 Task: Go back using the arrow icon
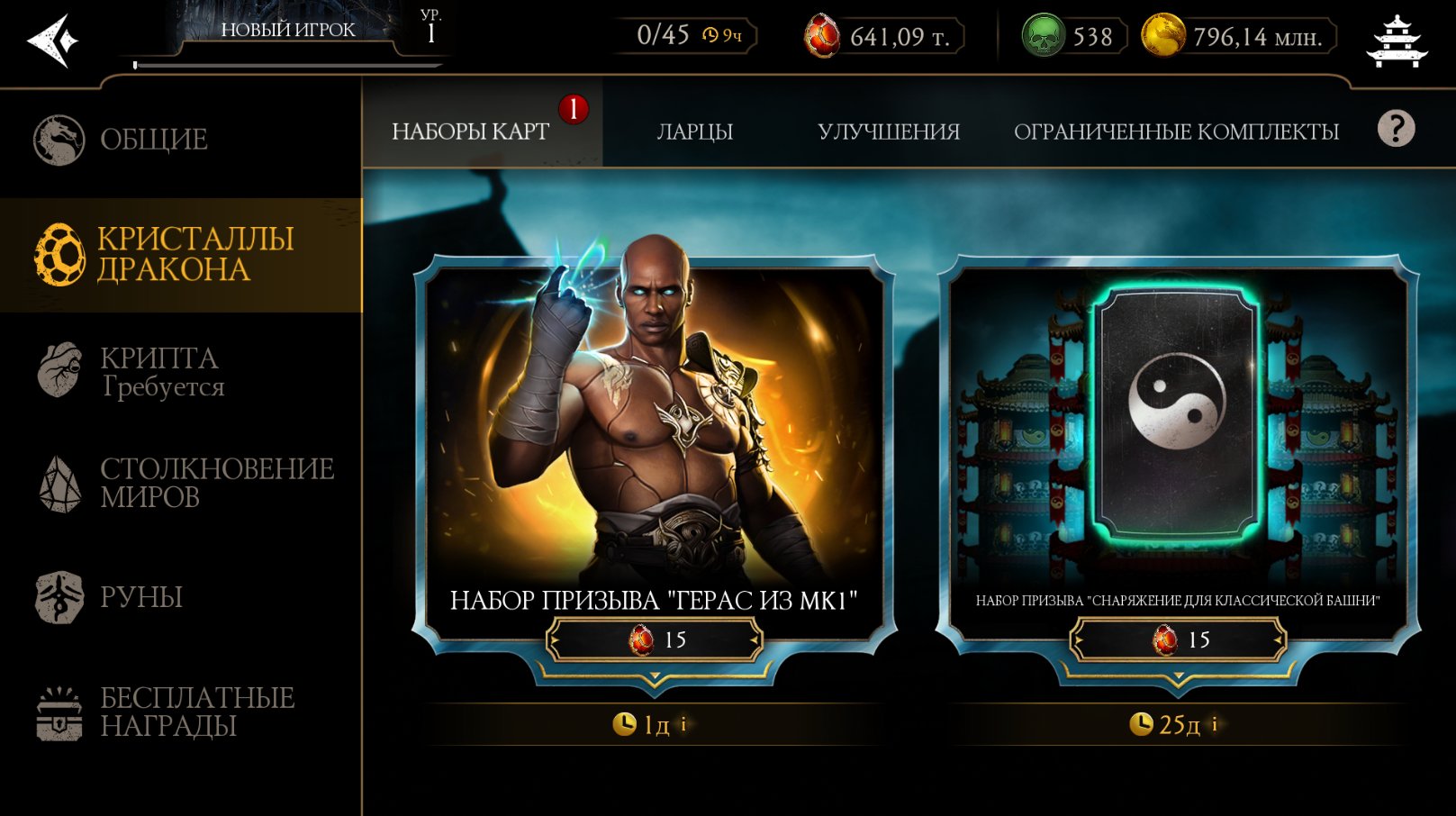(x=52, y=41)
